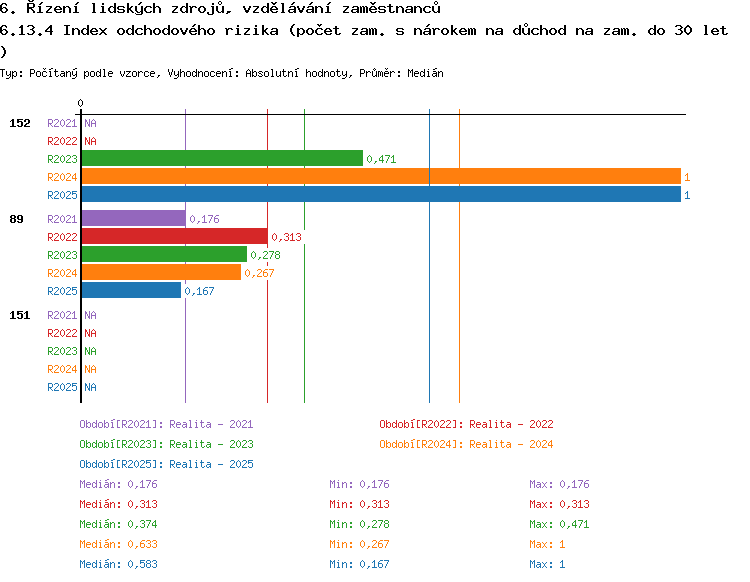Click legend entry Období[R2021]: Realita – 2021
The height and width of the screenshot is (582, 750).
tap(166, 424)
